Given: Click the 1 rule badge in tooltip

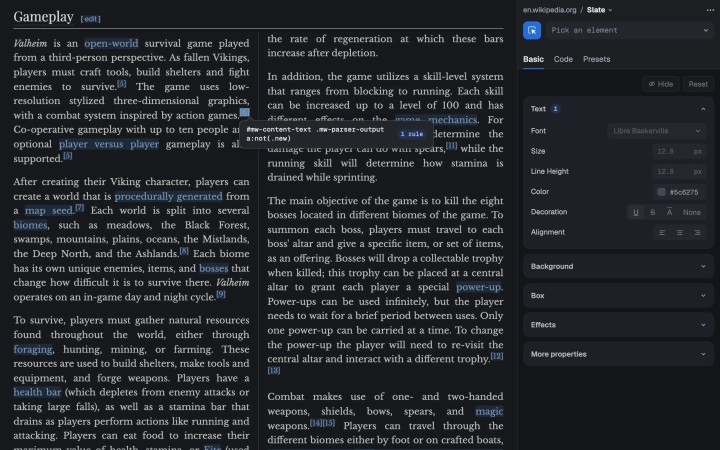Looking at the screenshot, I should pos(411,134).
